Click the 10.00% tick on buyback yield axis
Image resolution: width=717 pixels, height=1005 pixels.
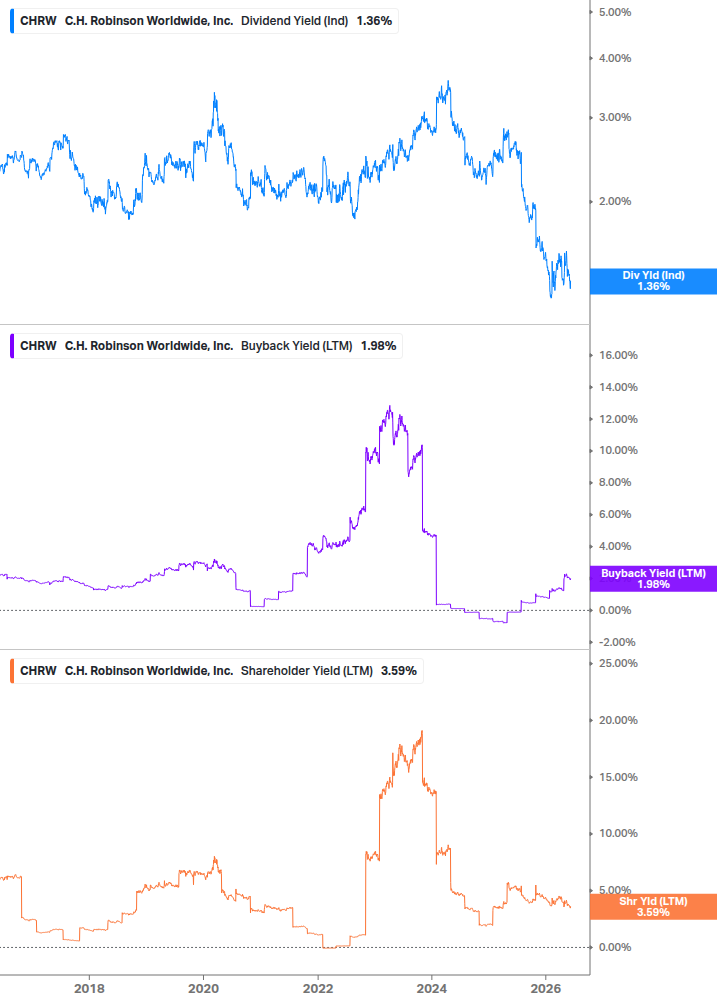tap(618, 451)
